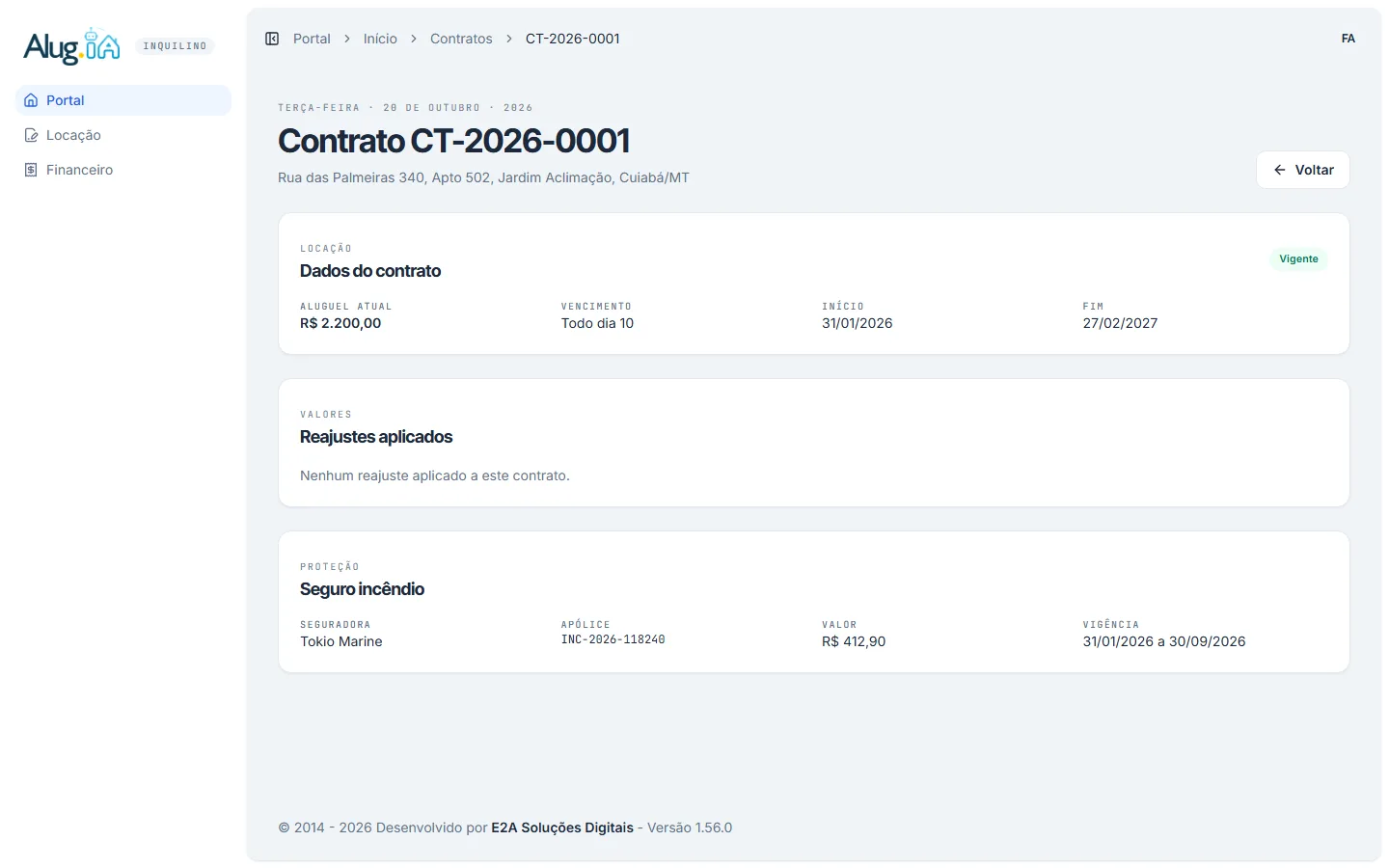Click the insurance value R$ 412,90

[854, 641]
